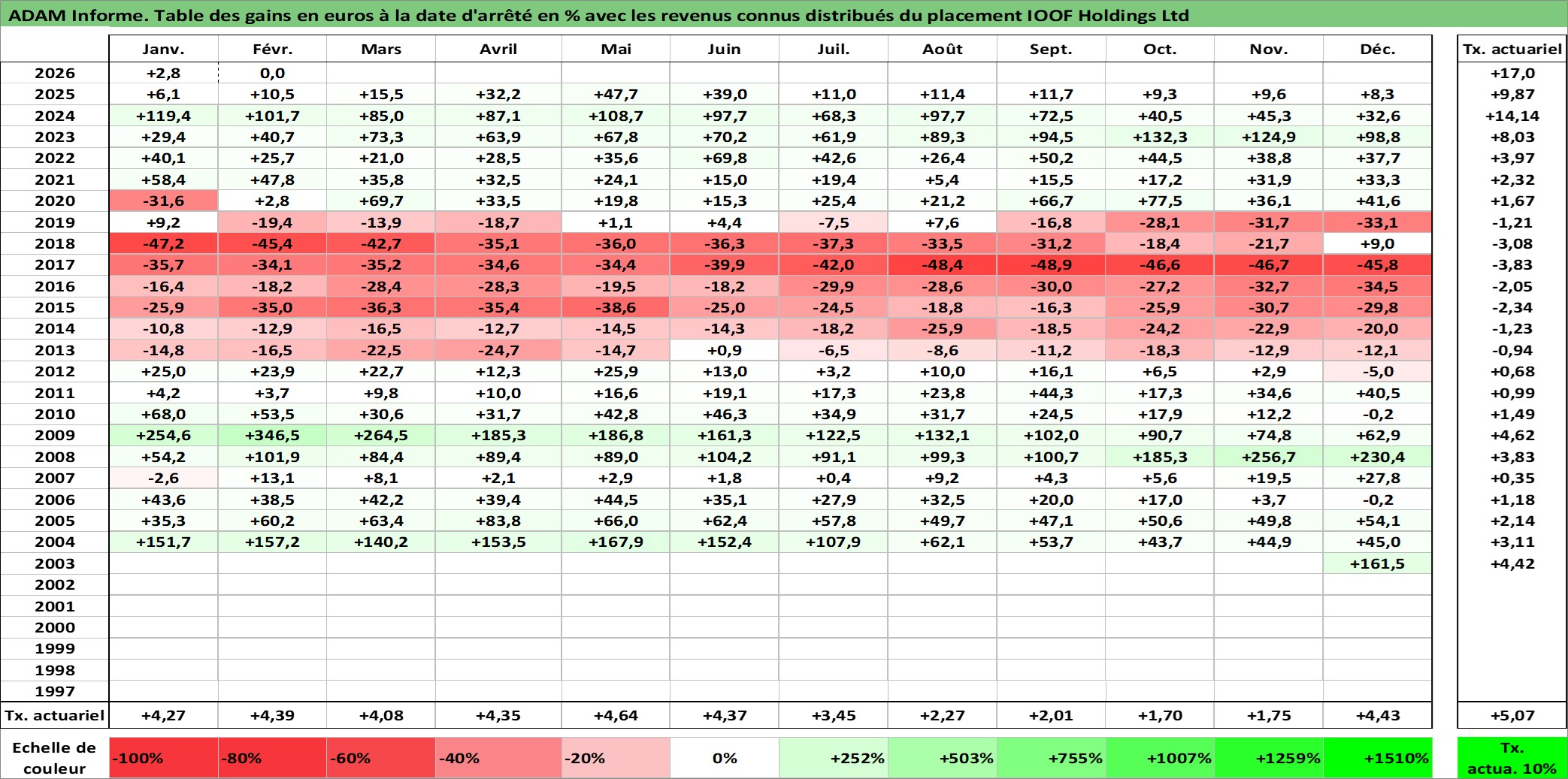Click the 'Déc.' column header
The height and width of the screenshot is (779, 1568).
click(1378, 49)
